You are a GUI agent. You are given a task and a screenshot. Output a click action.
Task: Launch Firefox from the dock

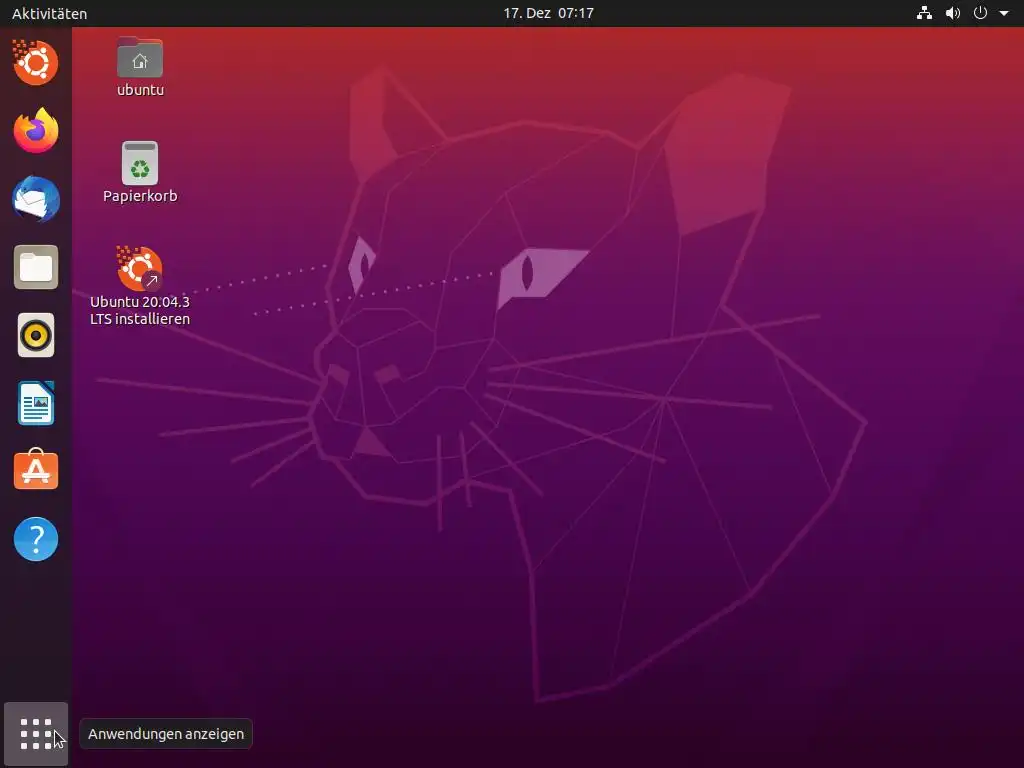pyautogui.click(x=36, y=131)
